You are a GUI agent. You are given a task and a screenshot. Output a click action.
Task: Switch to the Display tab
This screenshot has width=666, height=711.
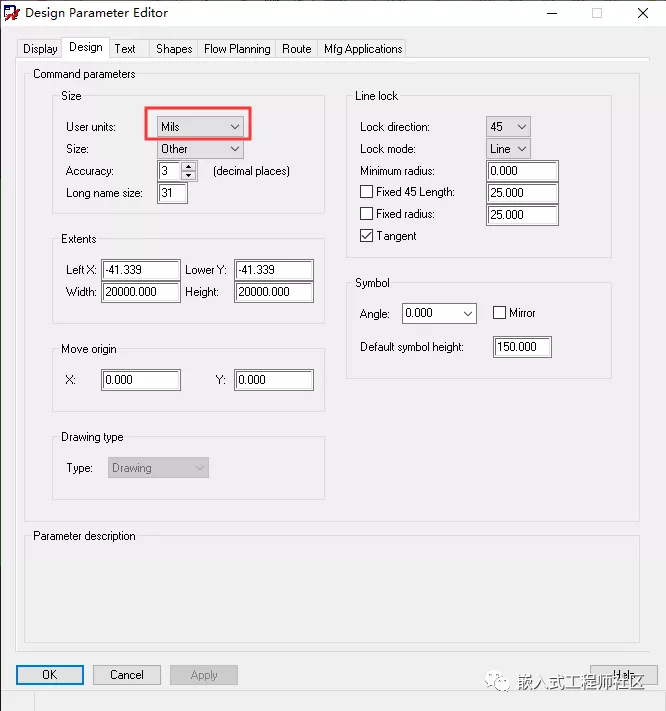[x=40, y=49]
